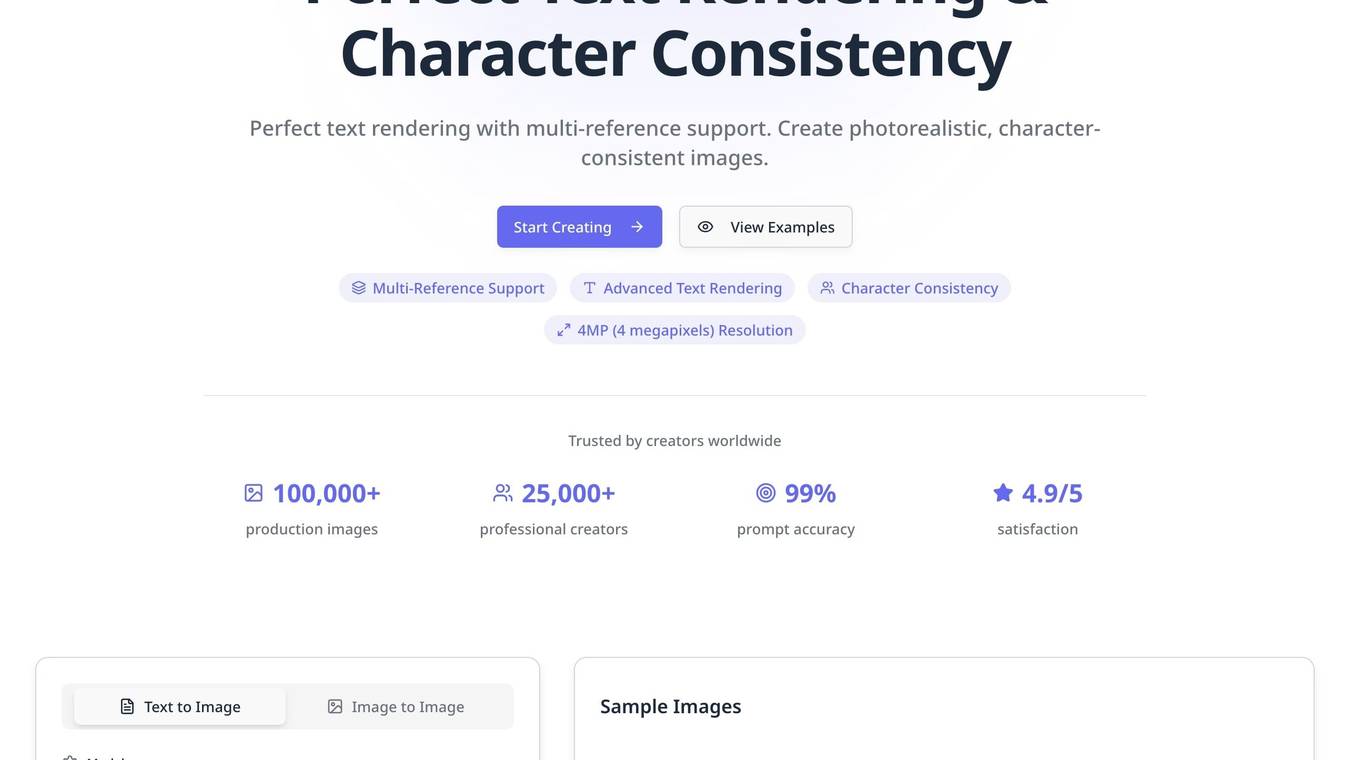Click the picture icon in Image to Image tab

pos(335,707)
